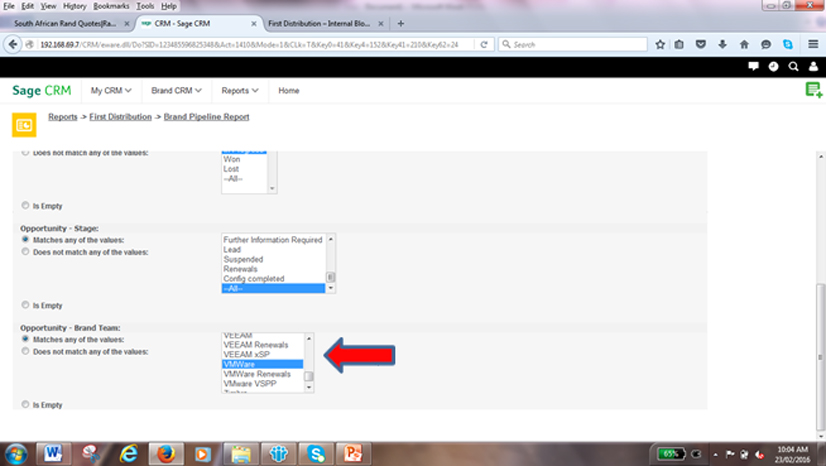
Task: Open the Brand Pipeline Report breadcrumb link
Action: coord(206,117)
